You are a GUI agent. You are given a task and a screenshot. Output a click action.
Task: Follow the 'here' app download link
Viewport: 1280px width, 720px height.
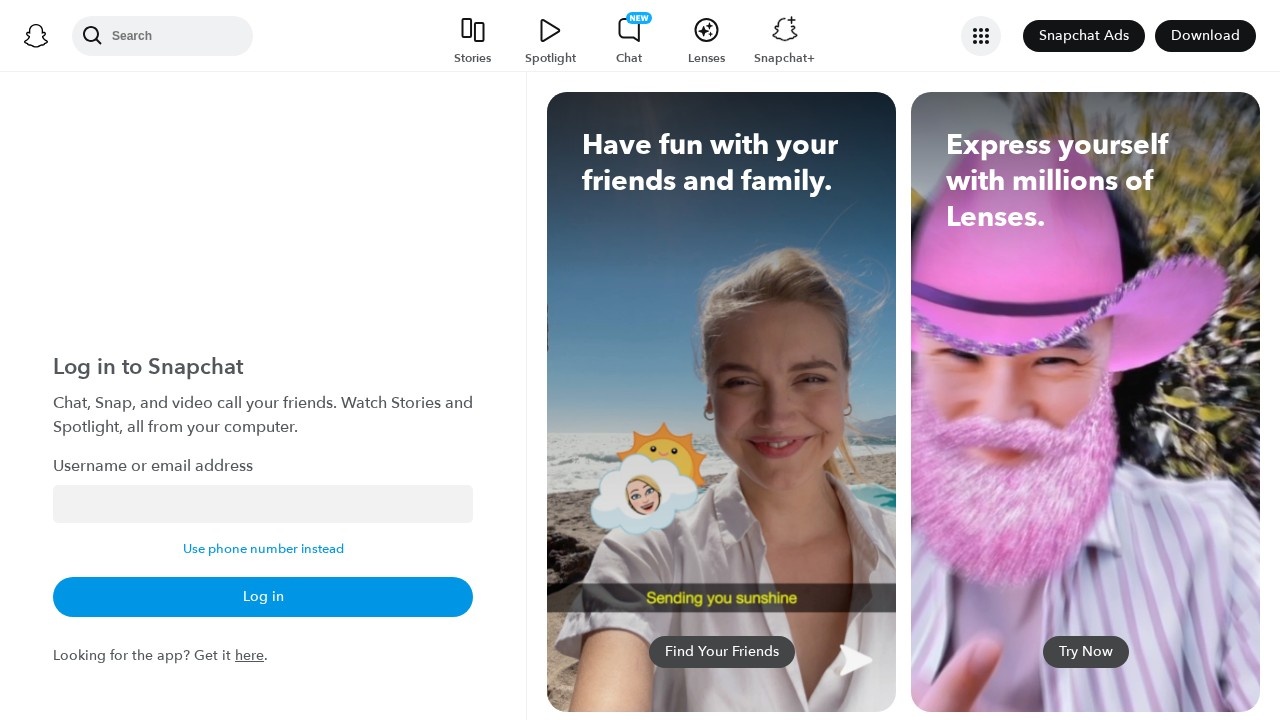point(249,656)
